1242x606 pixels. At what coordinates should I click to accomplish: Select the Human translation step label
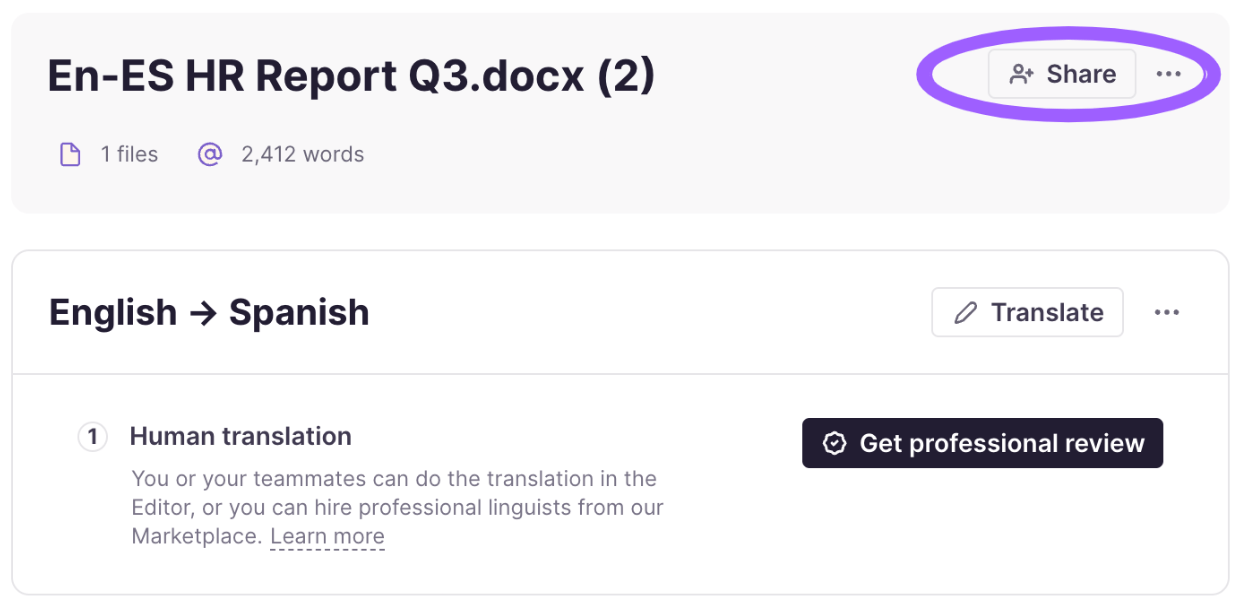tap(240, 436)
